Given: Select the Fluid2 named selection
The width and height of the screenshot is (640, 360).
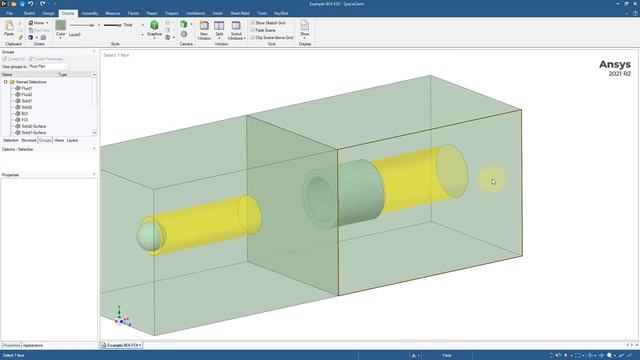Looking at the screenshot, I should click(x=27, y=95).
